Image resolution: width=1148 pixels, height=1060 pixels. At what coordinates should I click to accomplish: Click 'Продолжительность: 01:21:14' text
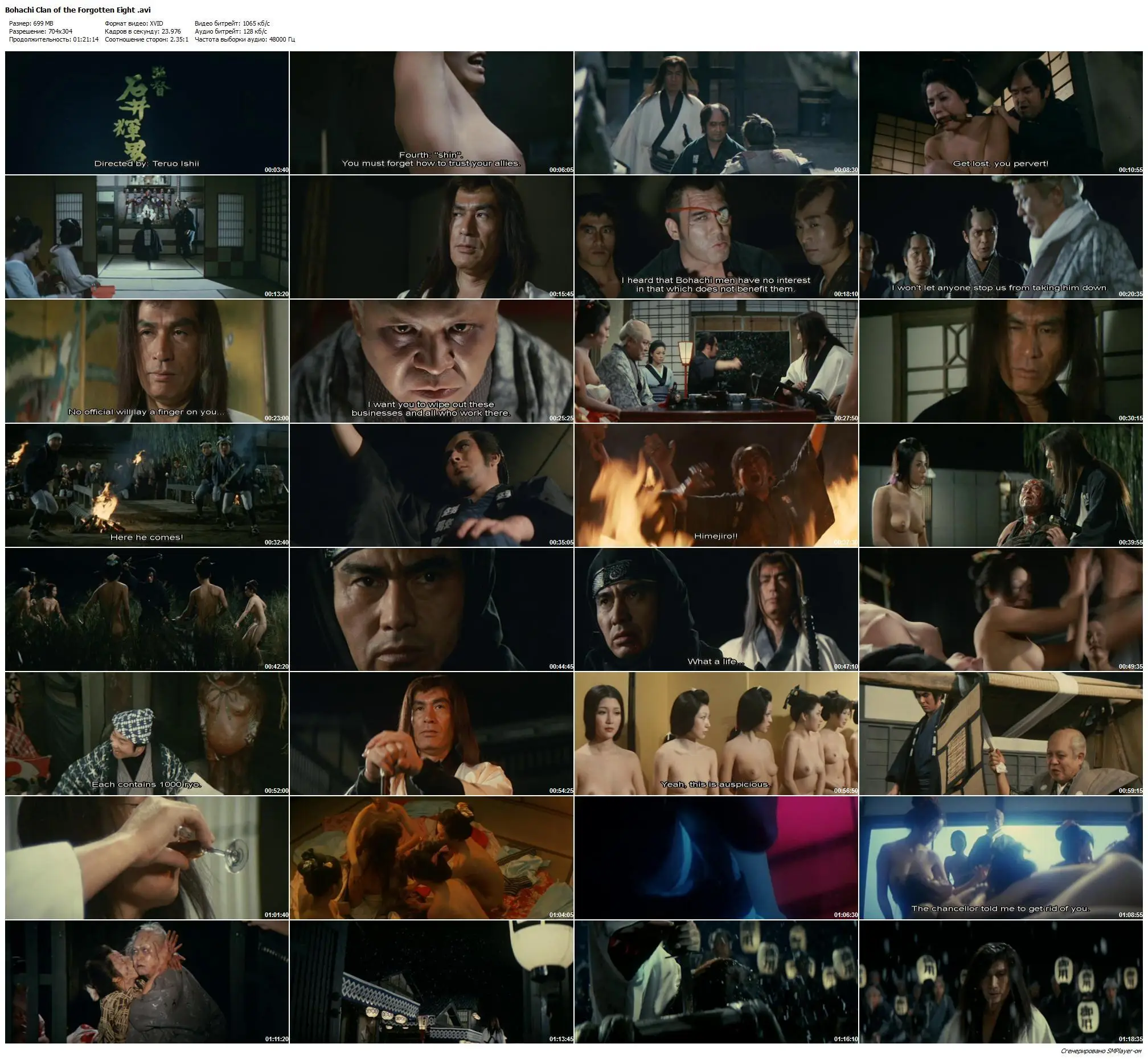[54, 39]
